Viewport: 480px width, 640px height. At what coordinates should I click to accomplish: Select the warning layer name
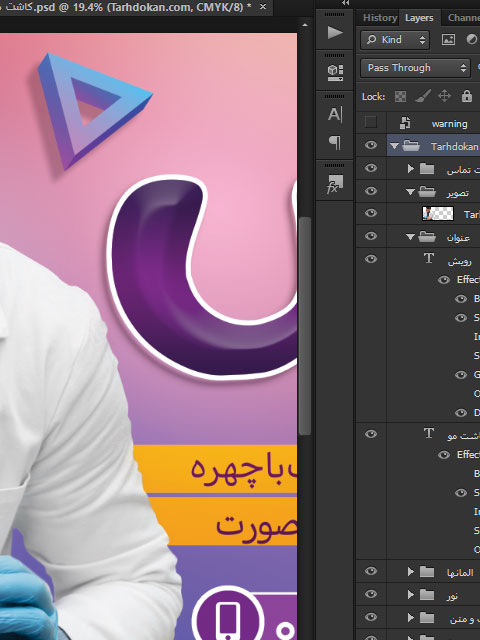point(449,124)
